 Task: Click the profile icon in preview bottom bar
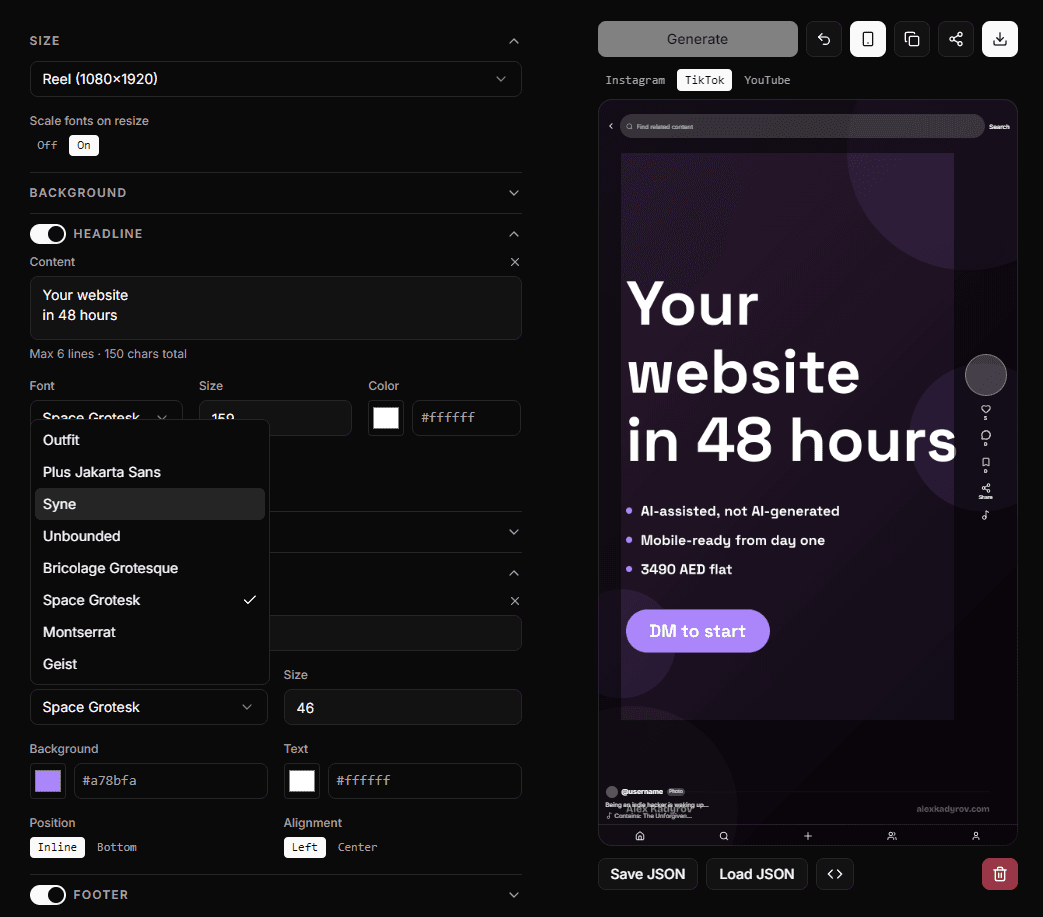(975, 836)
